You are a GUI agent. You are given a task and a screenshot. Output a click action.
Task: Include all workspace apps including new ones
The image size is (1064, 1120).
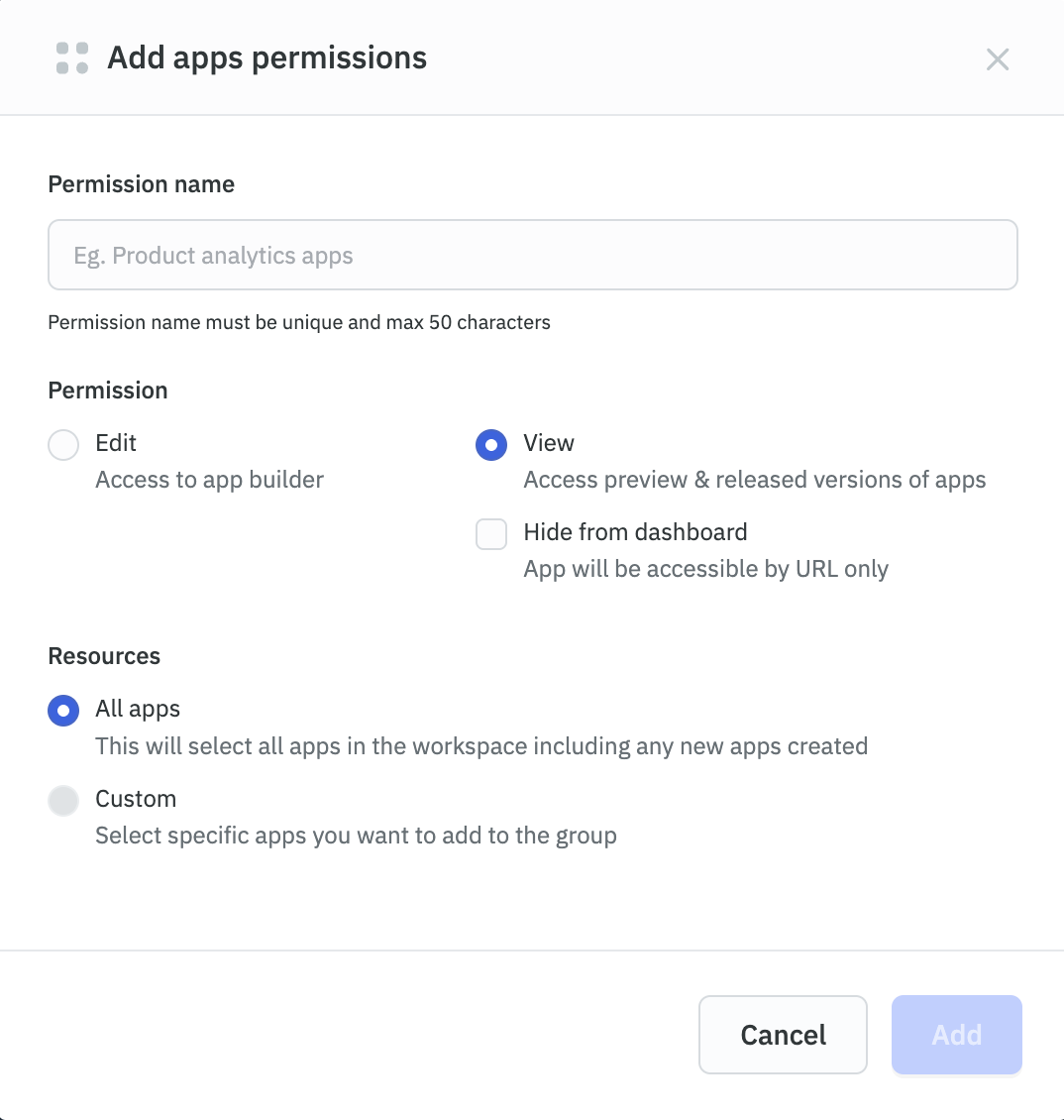click(x=62, y=710)
